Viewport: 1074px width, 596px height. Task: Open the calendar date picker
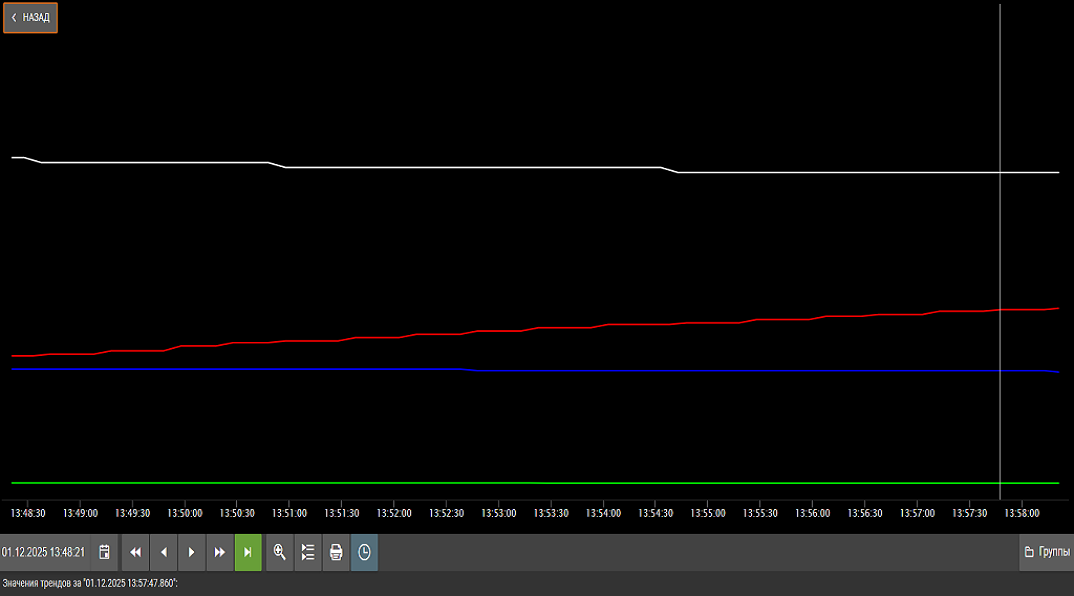104,552
